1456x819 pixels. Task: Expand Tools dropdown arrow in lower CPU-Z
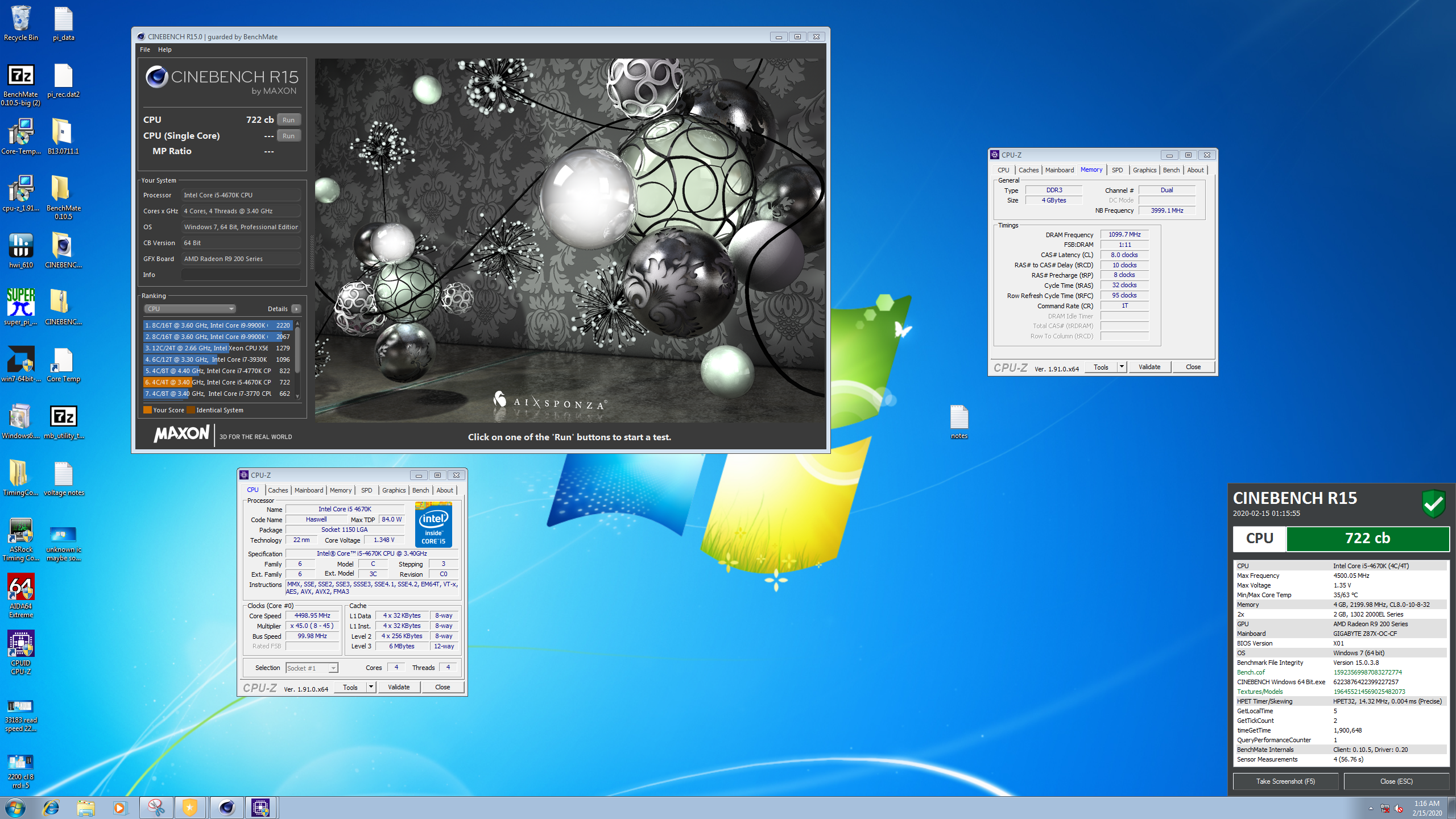pyautogui.click(x=371, y=687)
